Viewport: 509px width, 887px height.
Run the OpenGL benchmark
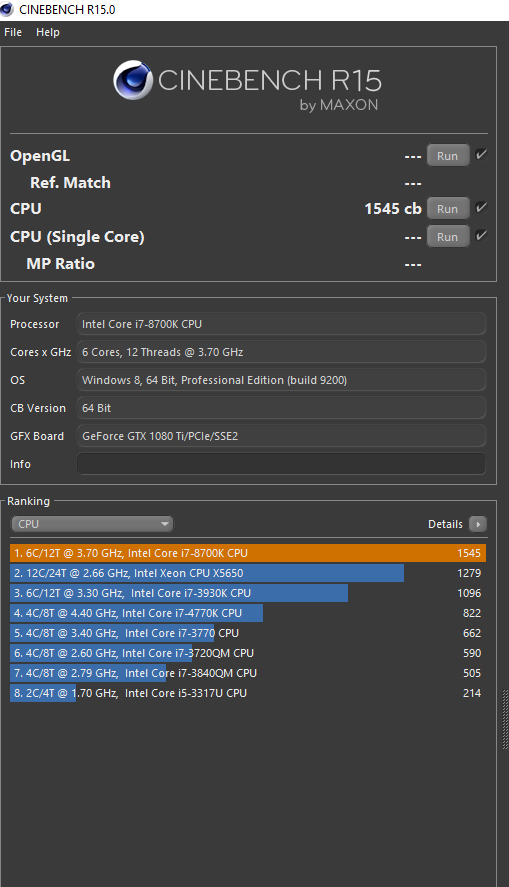click(447, 156)
